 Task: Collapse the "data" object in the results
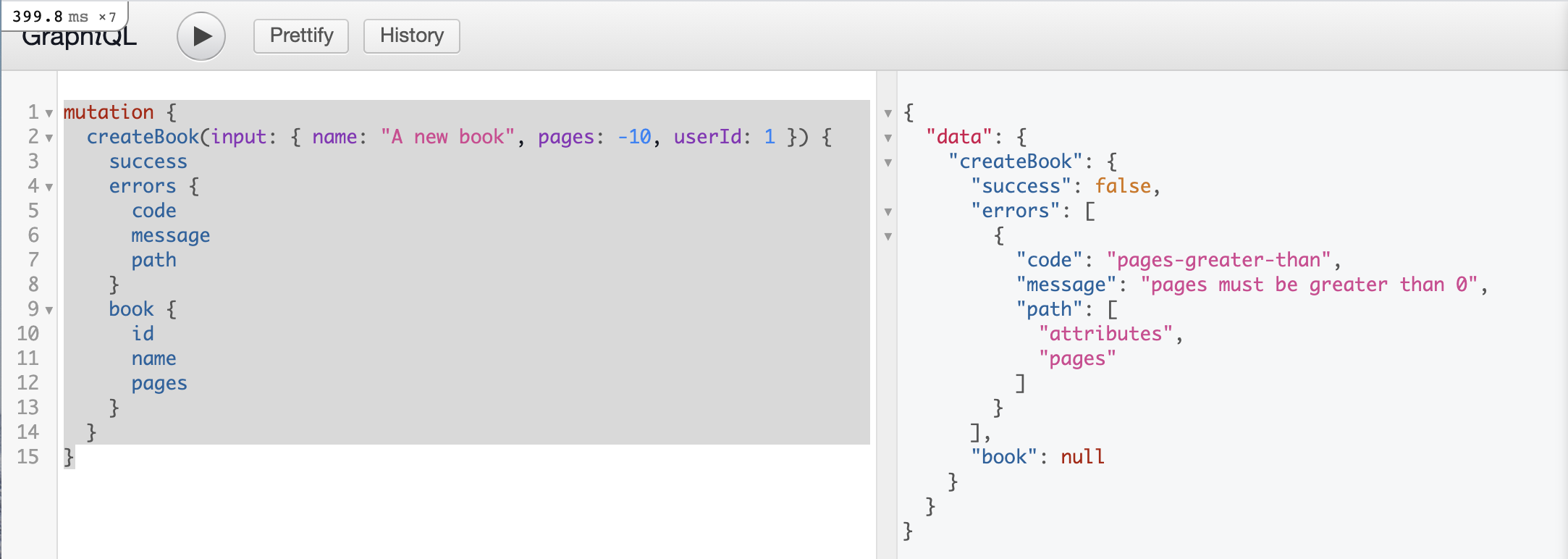tap(888, 138)
